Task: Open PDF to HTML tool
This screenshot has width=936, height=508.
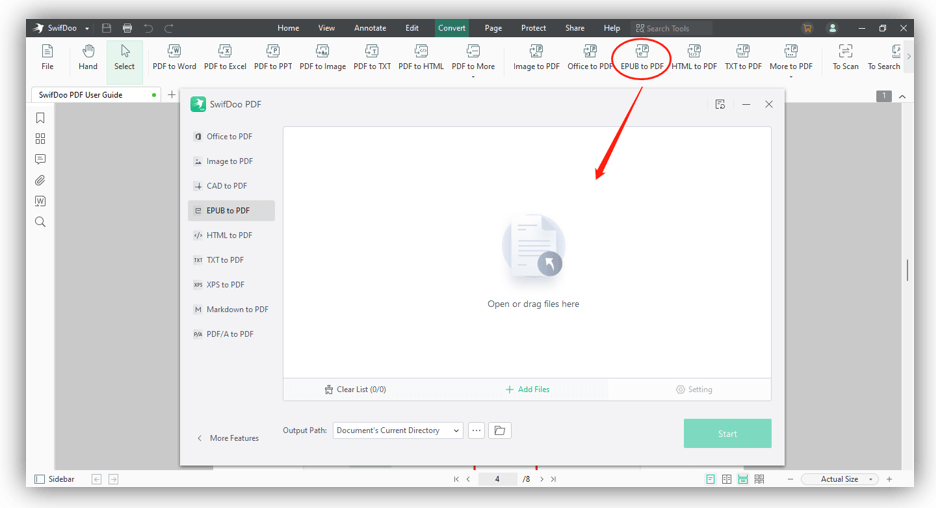Action: pos(421,57)
